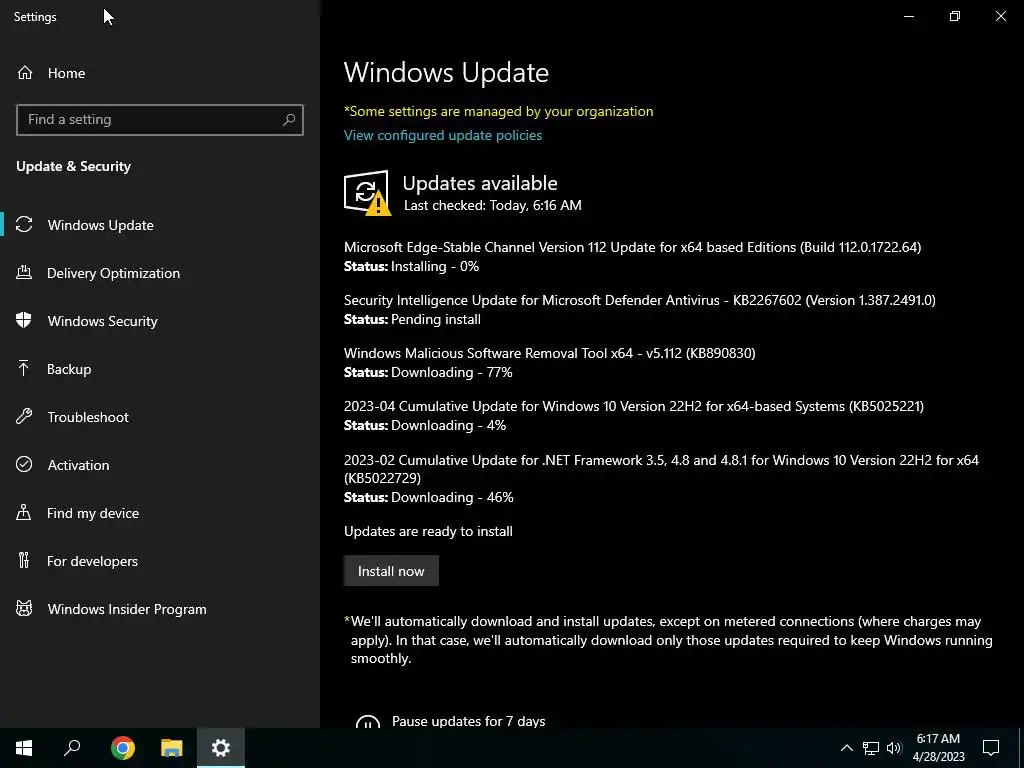1024x768 pixels.
Task: Click the metered connections footnote paragraph
Action: tap(668, 639)
